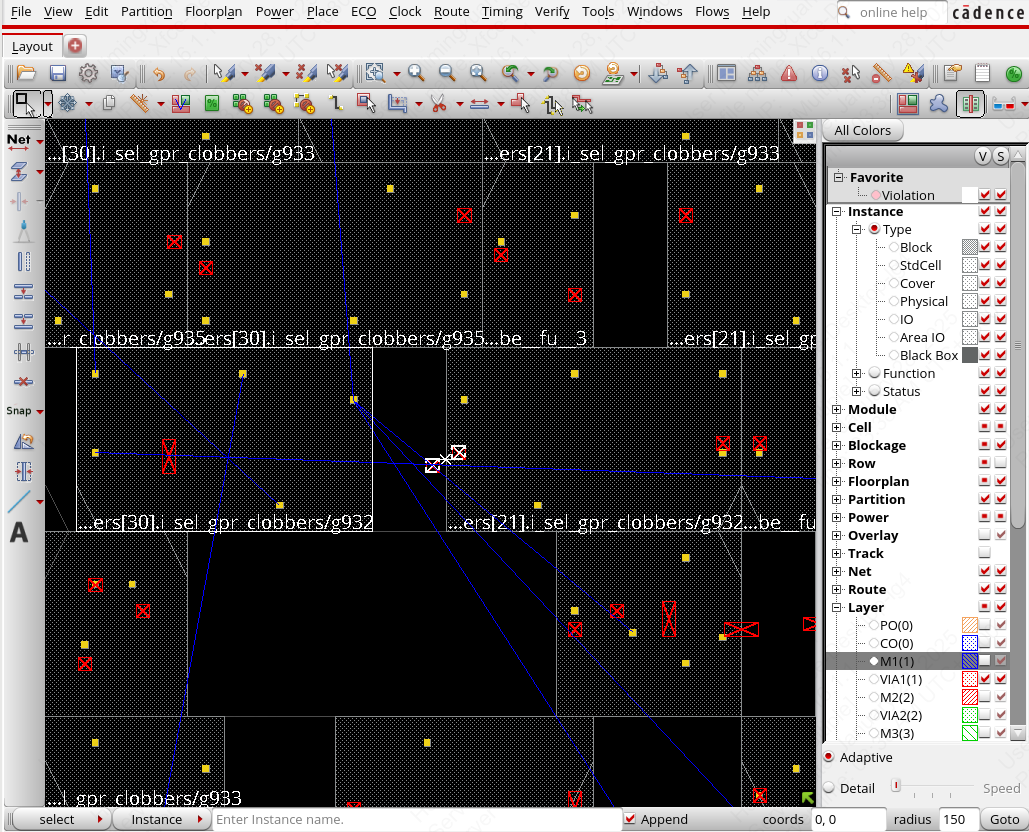Open the Timing menu
The width and height of the screenshot is (1029, 832).
[501, 12]
